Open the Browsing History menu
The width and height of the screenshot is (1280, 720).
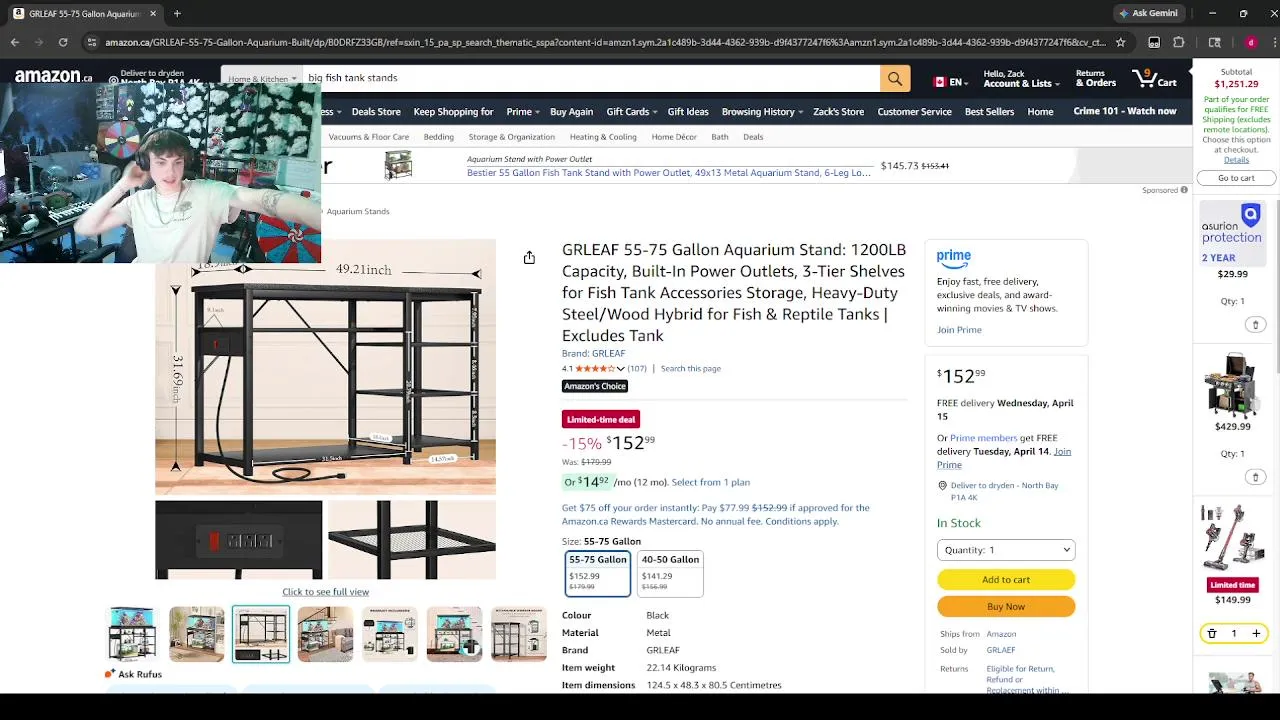click(763, 112)
